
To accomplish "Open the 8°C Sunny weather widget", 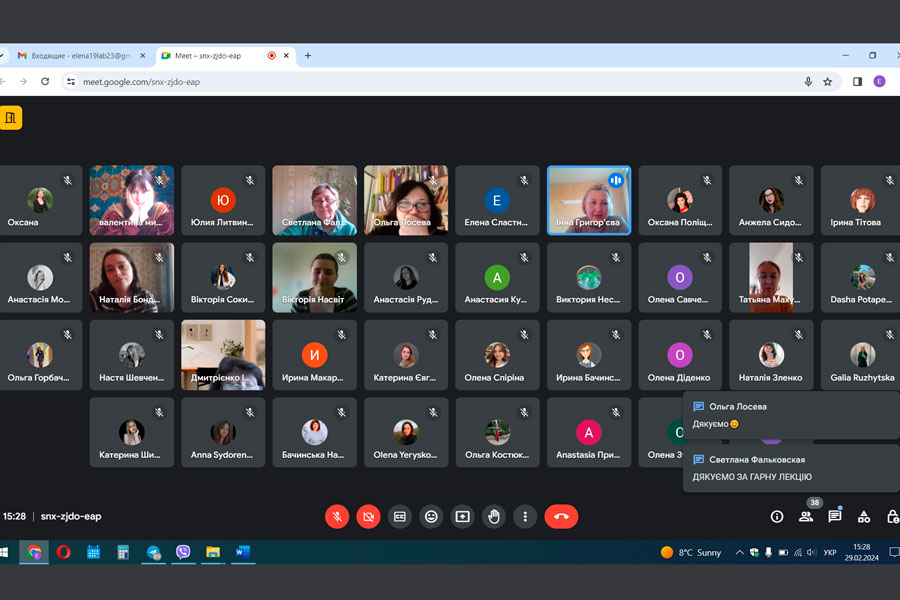I will click(x=691, y=552).
